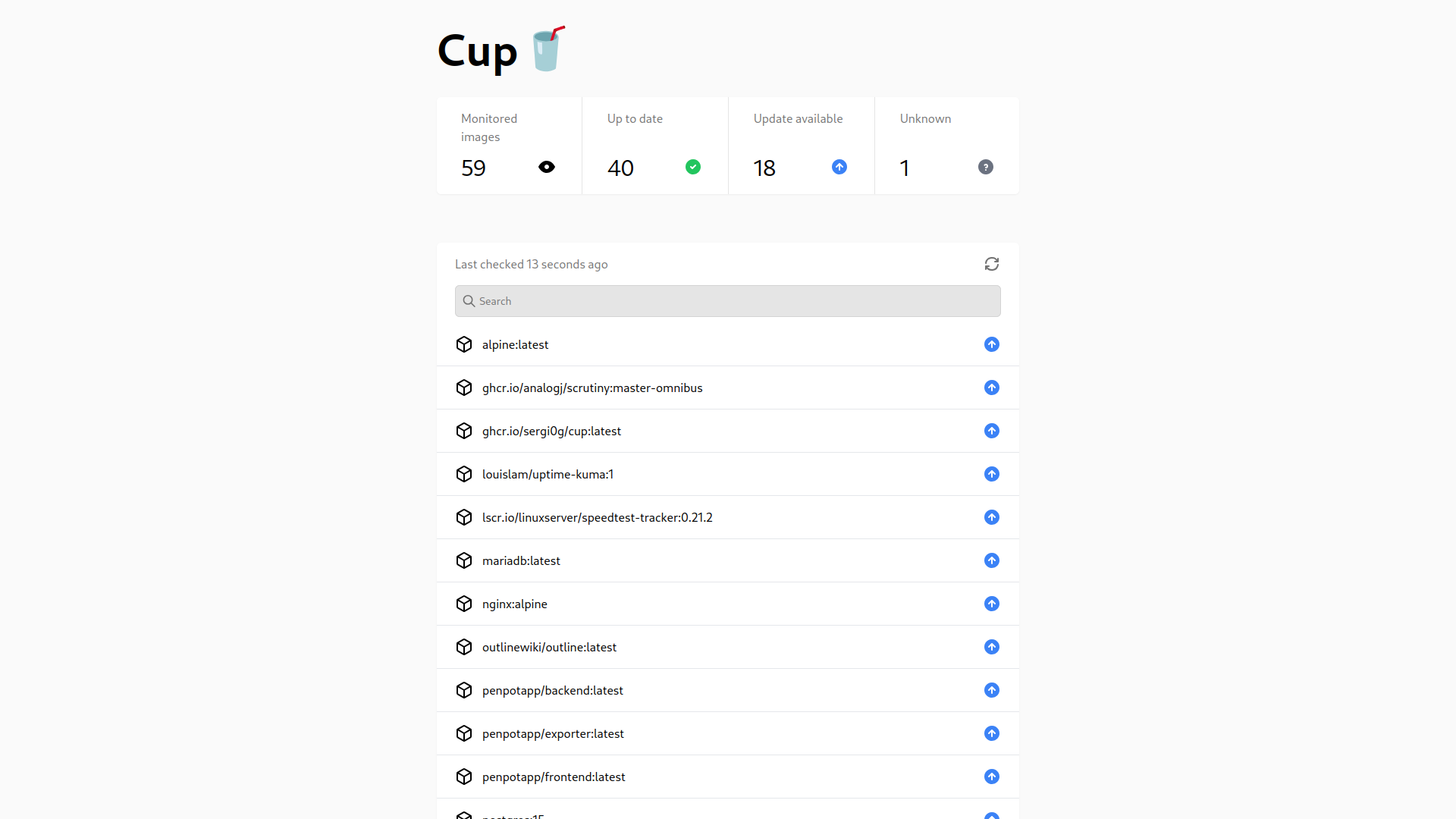Click the update arrow for nginx:alpine
This screenshot has height=819, width=1456.
point(992,604)
